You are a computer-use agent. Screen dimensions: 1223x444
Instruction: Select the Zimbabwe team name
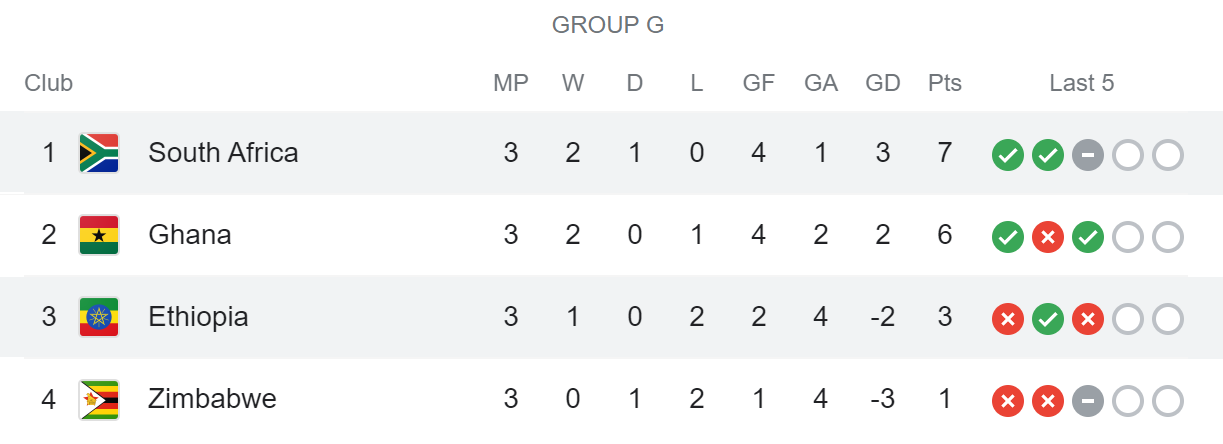212,399
